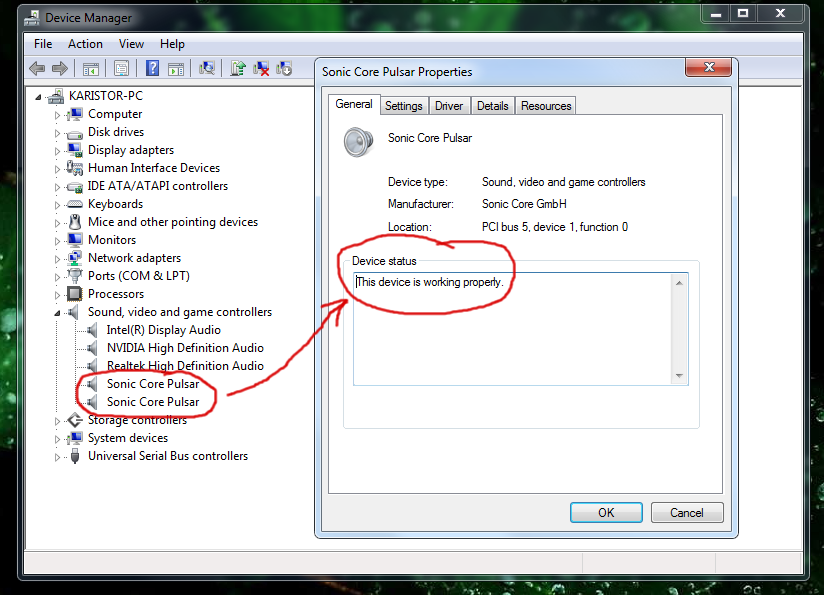Expand the Keyboards node

pyautogui.click(x=57, y=205)
